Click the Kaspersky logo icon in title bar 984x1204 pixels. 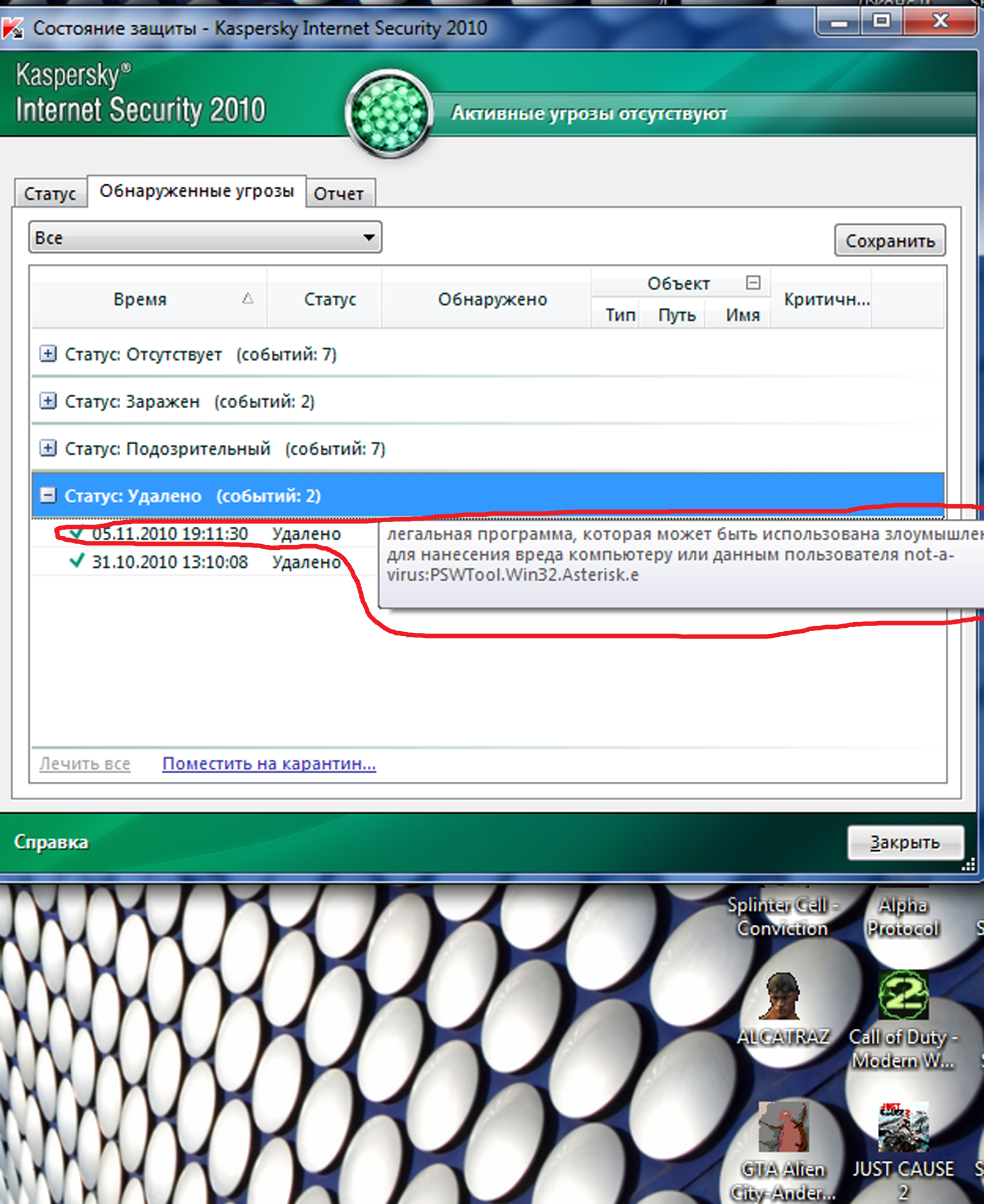[x=12, y=28]
